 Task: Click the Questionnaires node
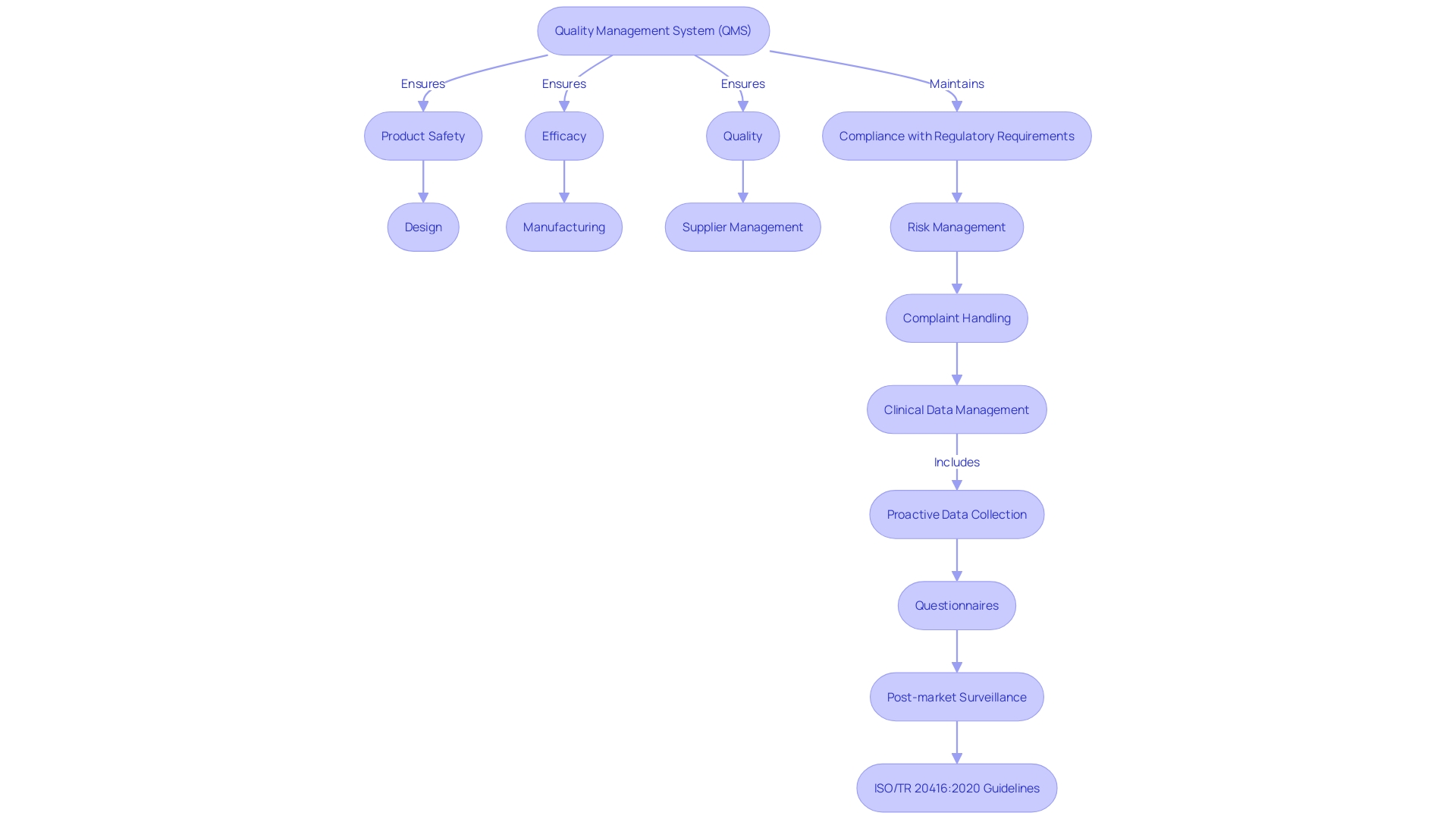click(x=956, y=604)
